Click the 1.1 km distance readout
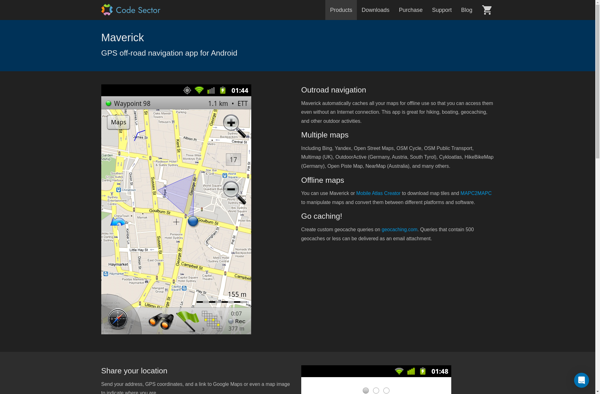The image size is (600, 394). click(218, 104)
